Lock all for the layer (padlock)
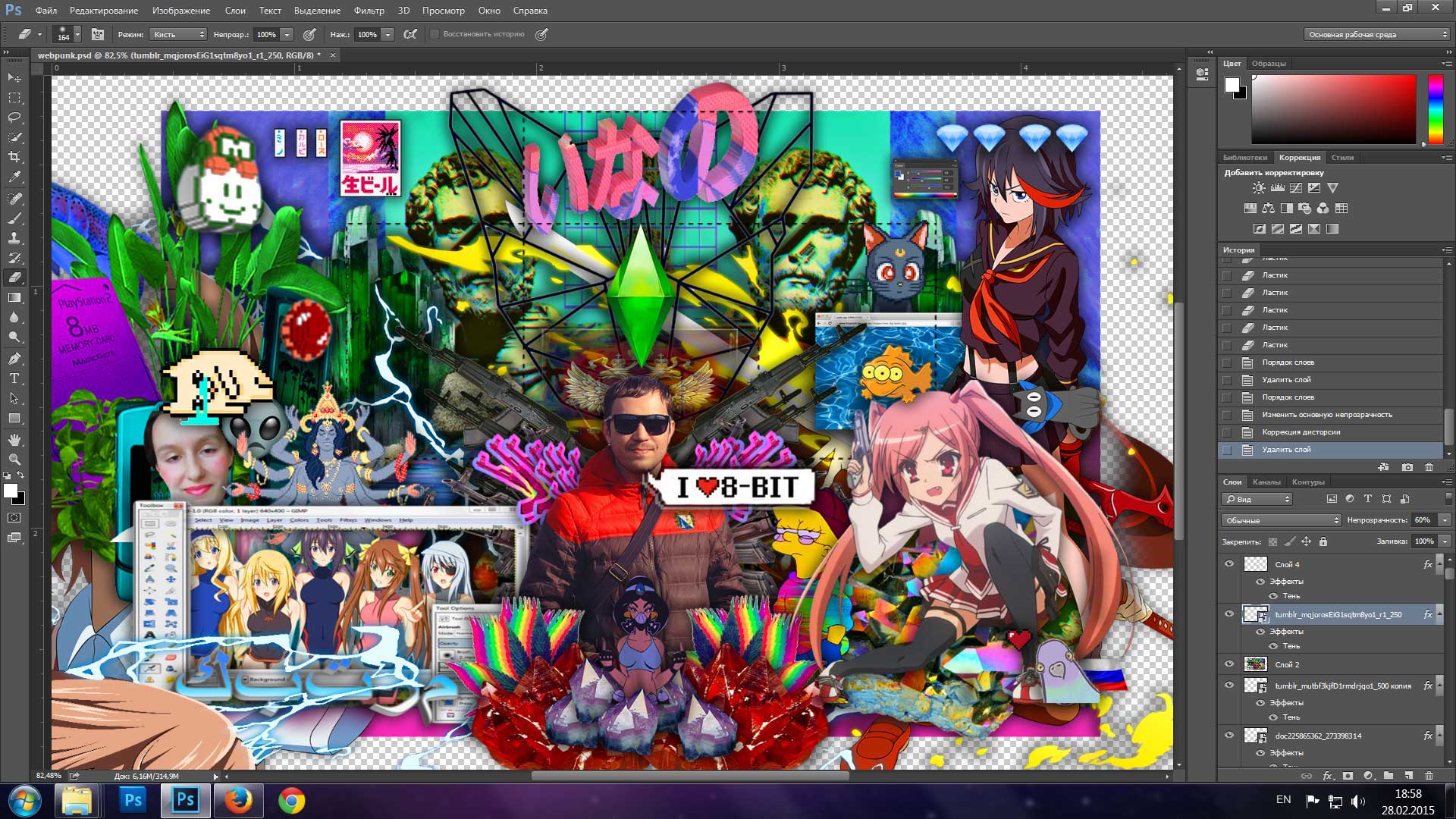1456x819 pixels. [x=1323, y=541]
